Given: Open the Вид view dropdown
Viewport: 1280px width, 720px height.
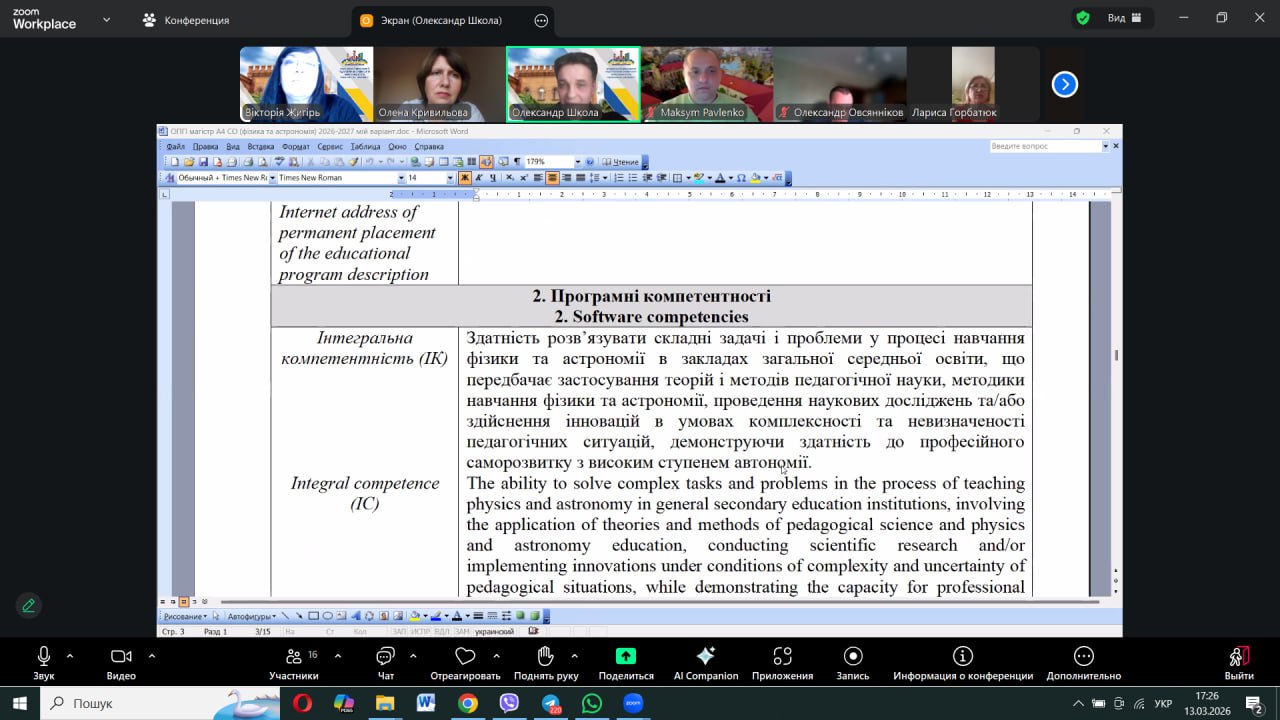Looking at the screenshot, I should click(1116, 18).
